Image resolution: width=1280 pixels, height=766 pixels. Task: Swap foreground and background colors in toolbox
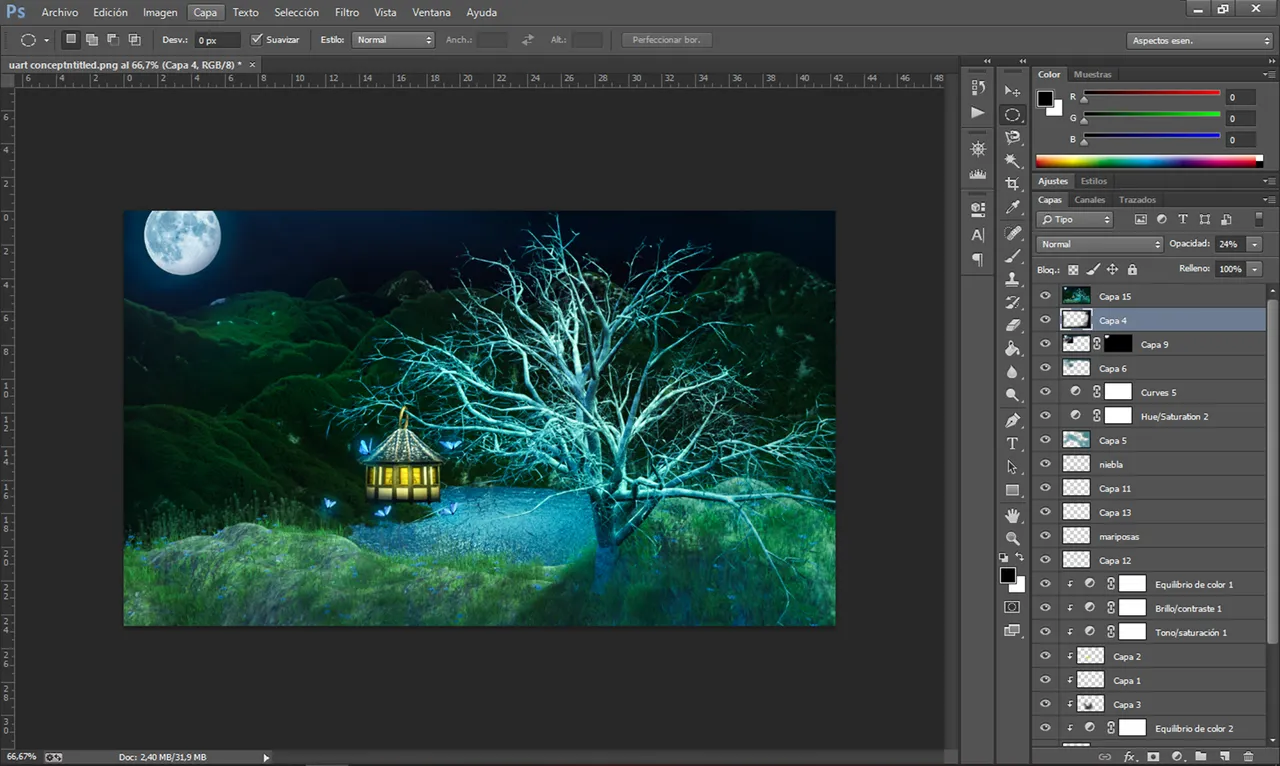(x=1019, y=557)
